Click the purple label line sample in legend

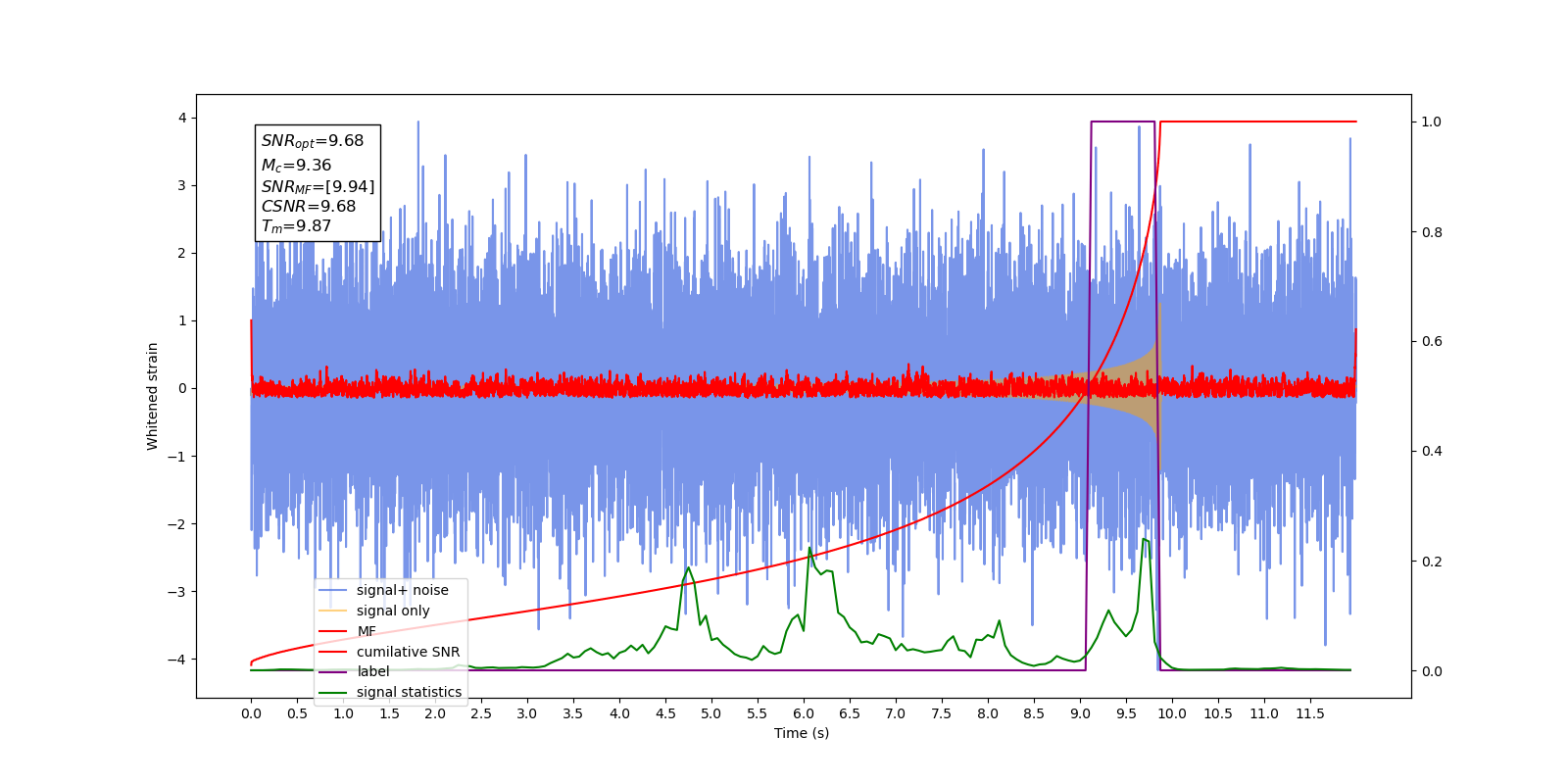pyautogui.click(x=333, y=672)
